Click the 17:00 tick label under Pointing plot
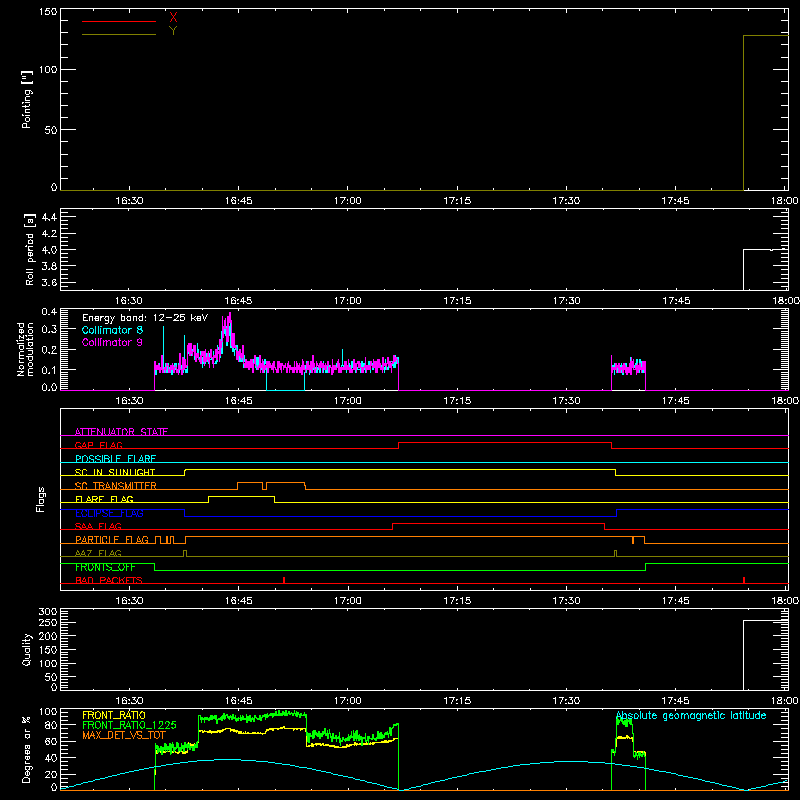This screenshot has height=800, width=800. (347, 201)
